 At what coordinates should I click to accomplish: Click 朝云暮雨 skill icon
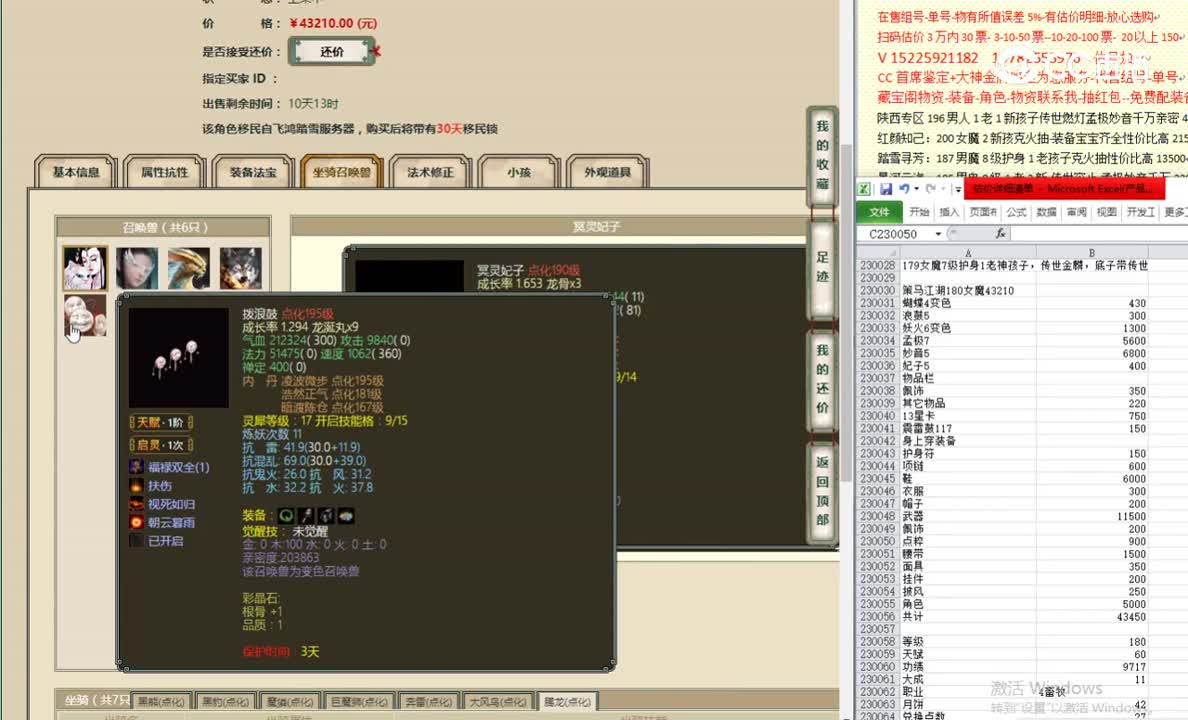136,522
